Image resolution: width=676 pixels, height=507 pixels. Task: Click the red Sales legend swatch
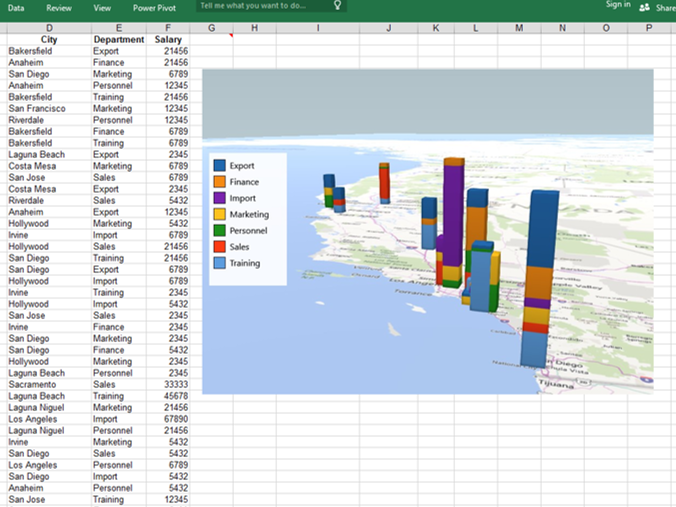click(x=219, y=246)
